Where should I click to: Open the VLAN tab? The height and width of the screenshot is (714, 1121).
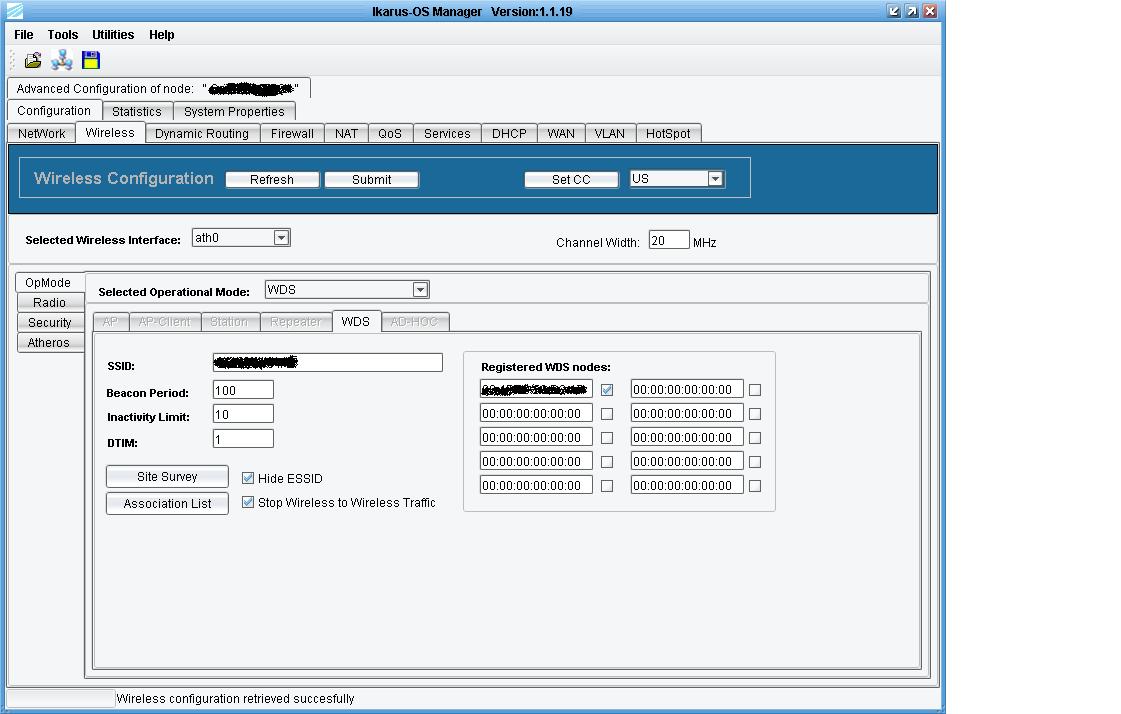[610, 134]
